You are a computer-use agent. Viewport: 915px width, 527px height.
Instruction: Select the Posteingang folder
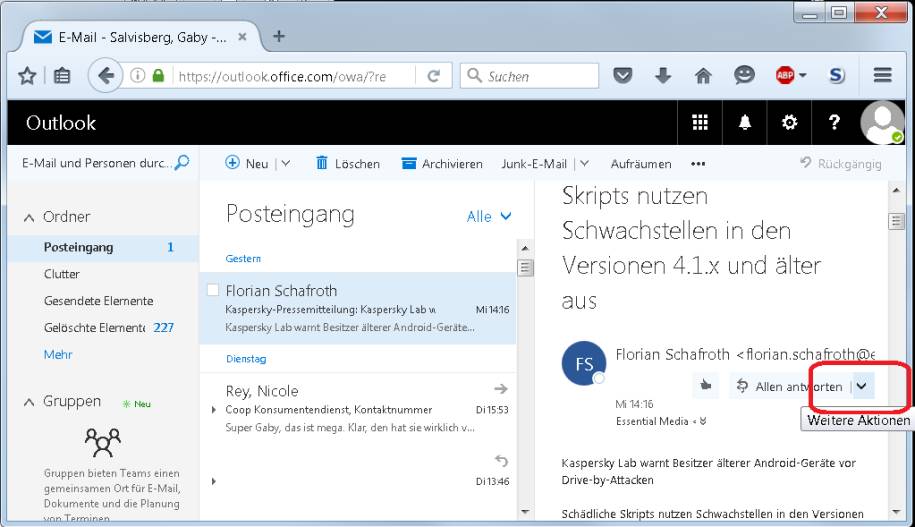tap(103, 247)
